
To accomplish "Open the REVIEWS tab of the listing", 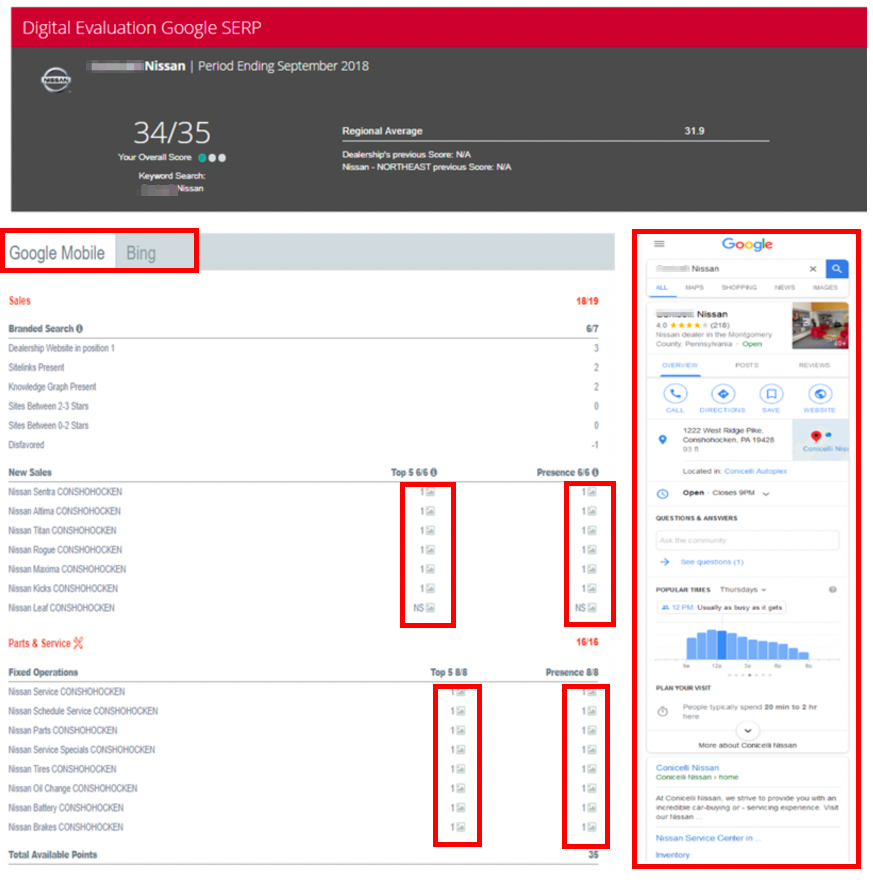I will [x=814, y=365].
